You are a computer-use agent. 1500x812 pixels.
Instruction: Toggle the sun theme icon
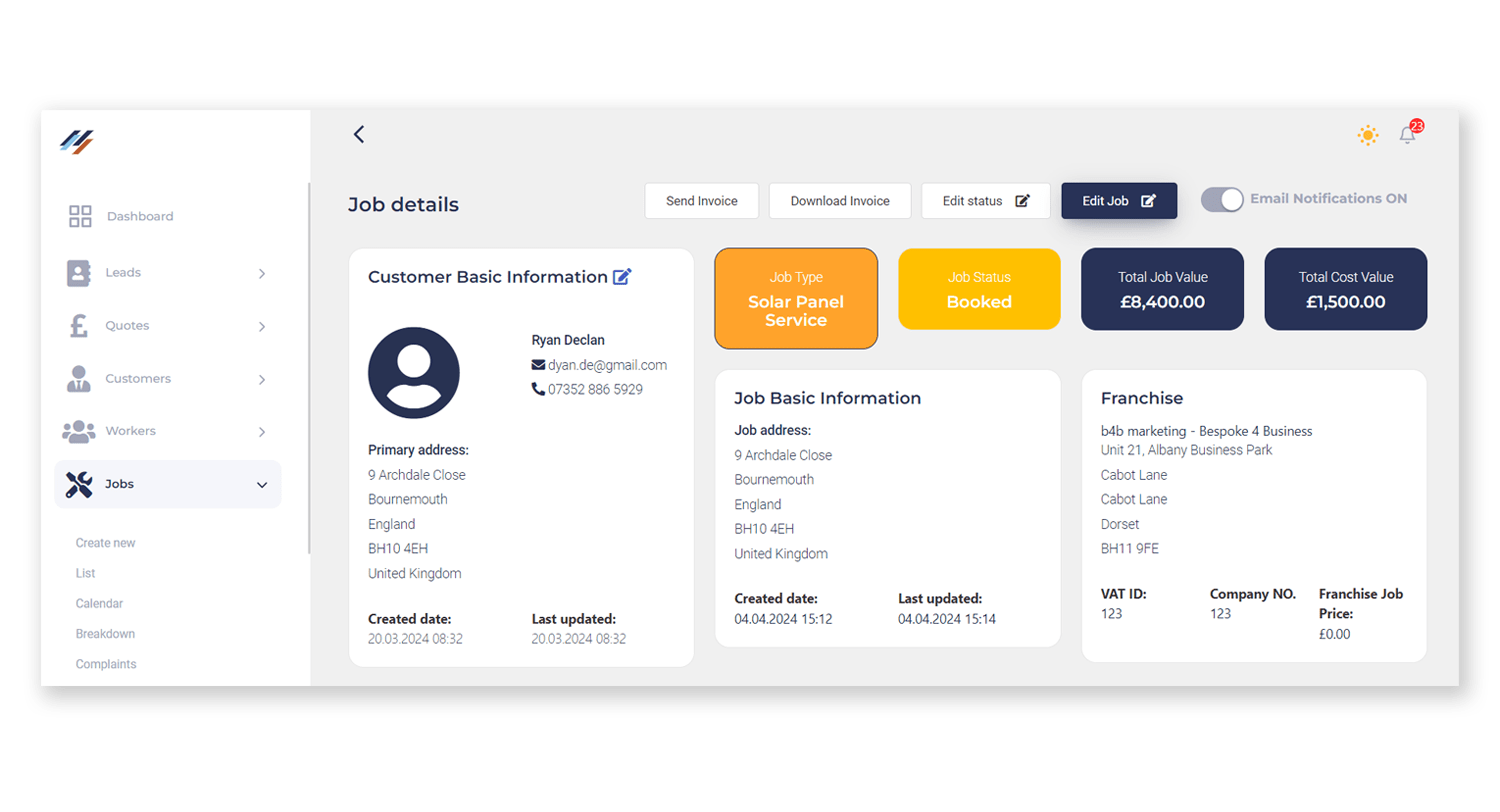(1367, 135)
